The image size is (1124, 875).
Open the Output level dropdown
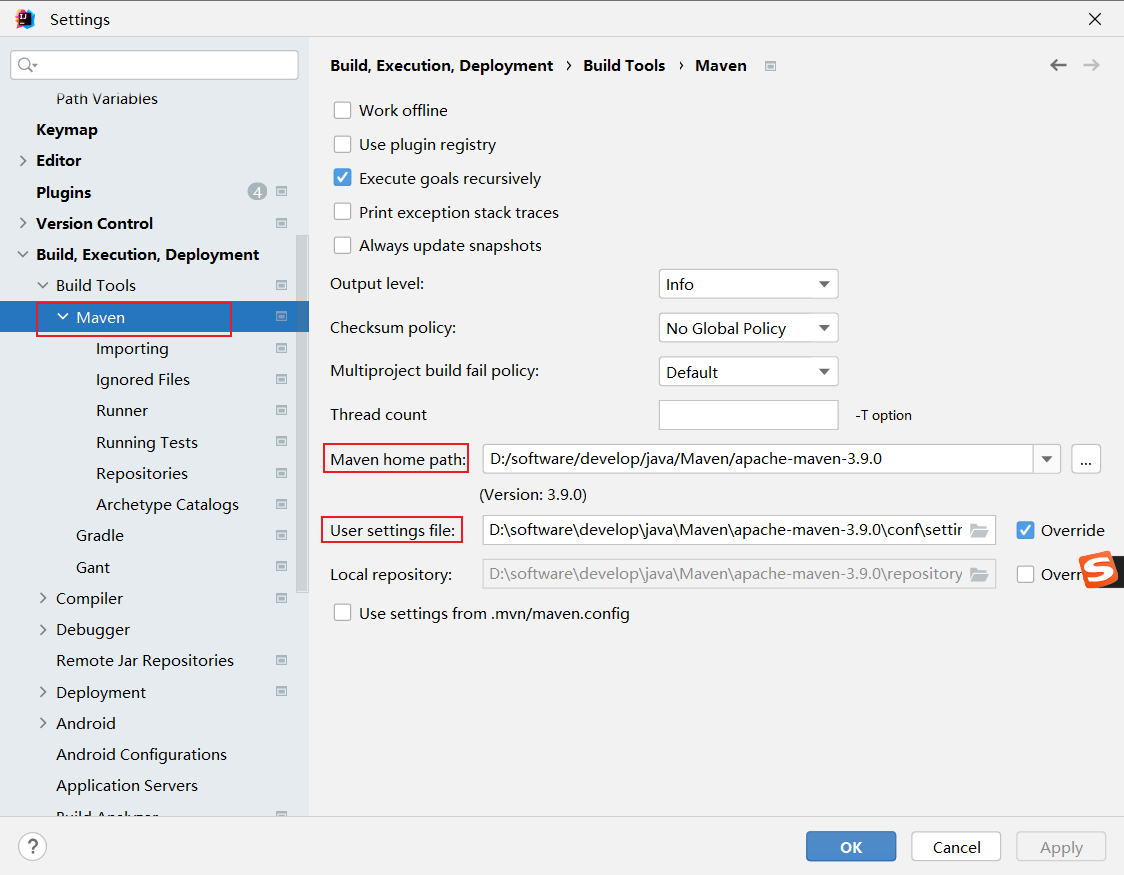(748, 284)
